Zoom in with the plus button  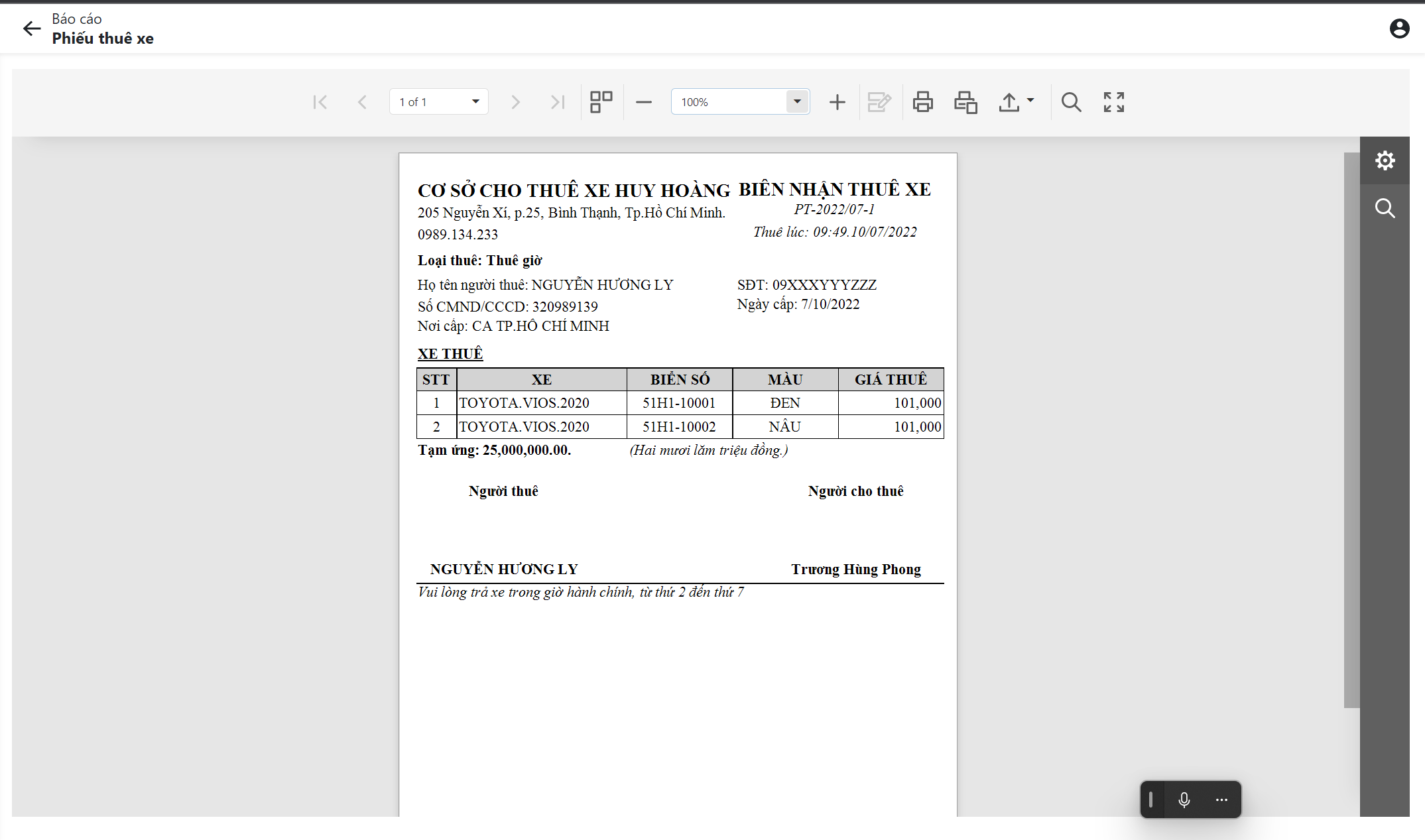point(837,102)
